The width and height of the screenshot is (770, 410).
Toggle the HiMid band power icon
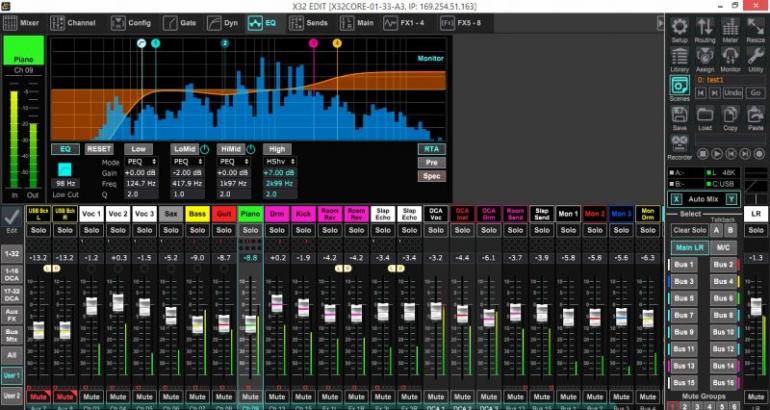point(250,149)
